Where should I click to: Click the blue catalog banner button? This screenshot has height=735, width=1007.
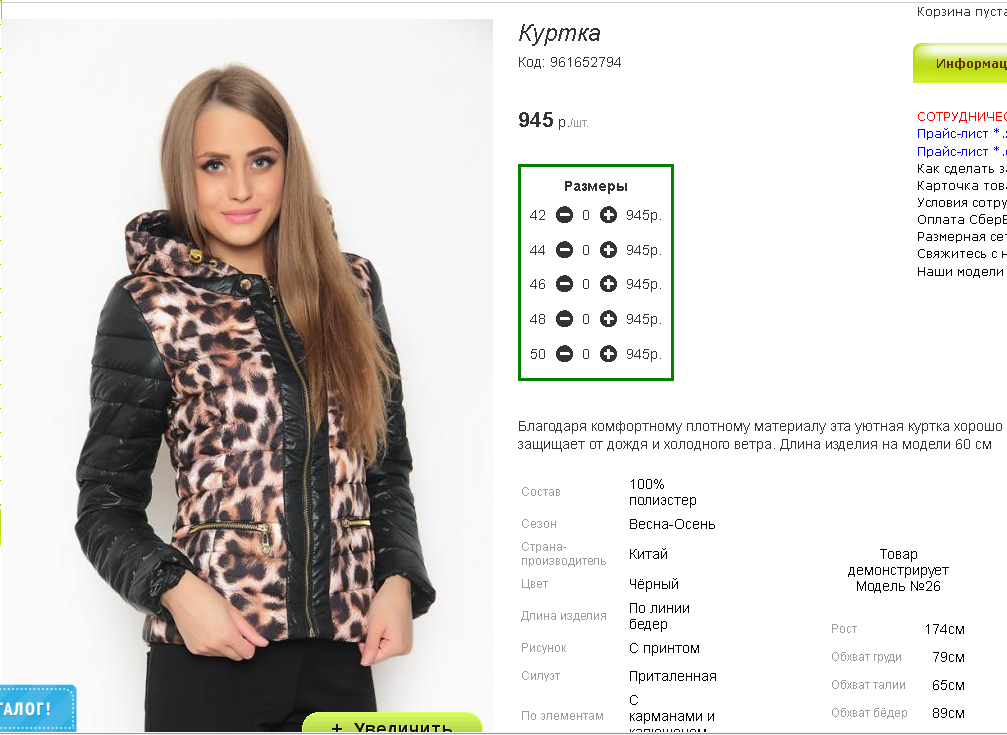pyautogui.click(x=37, y=709)
